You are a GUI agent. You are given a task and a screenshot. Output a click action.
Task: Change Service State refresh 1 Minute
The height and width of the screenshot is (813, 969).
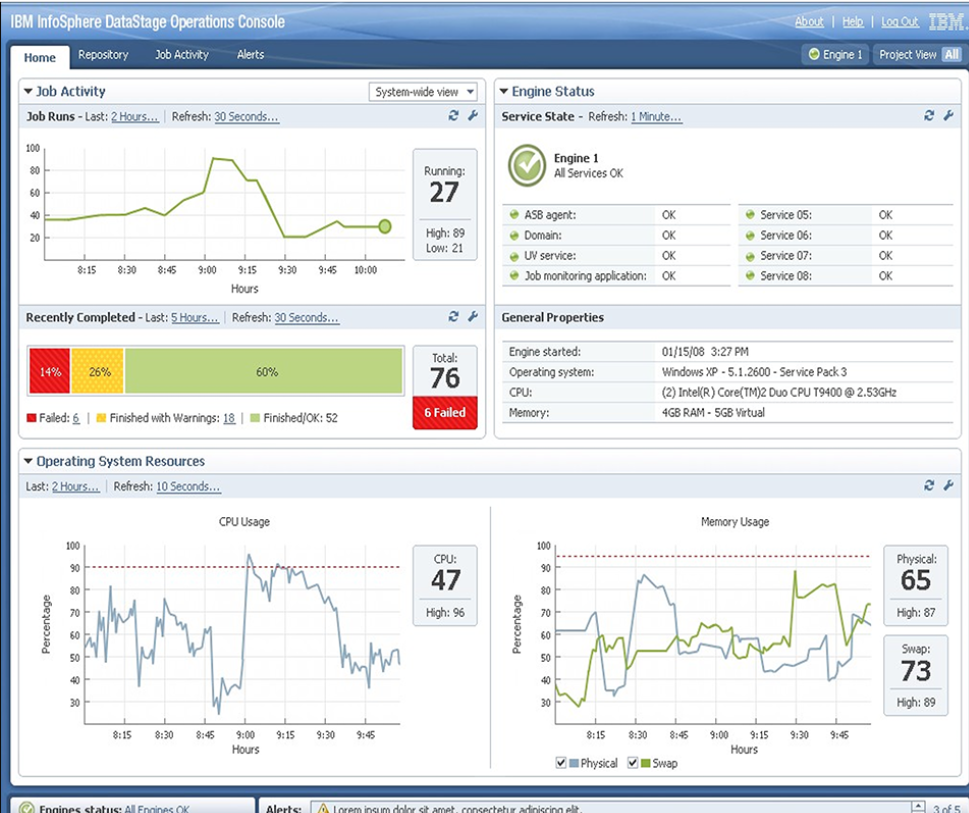click(x=656, y=116)
